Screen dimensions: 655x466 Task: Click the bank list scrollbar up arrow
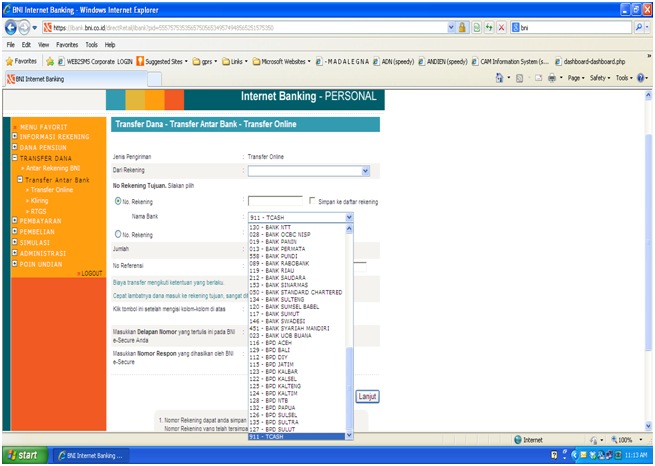click(349, 228)
